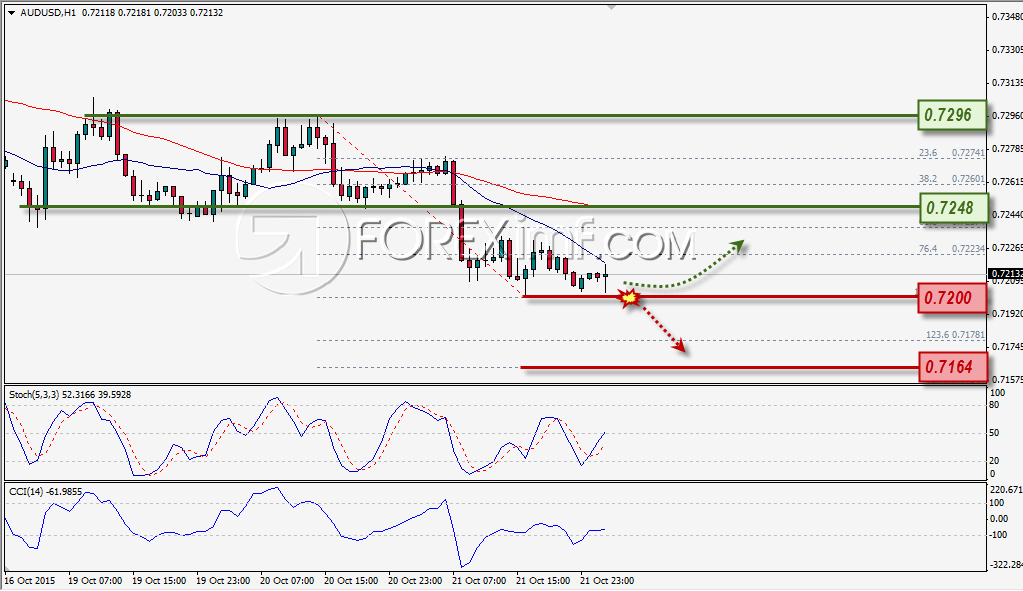Click the 80 level on Stochastic scale
Viewport: 1023px width, 591px height.
(x=995, y=405)
